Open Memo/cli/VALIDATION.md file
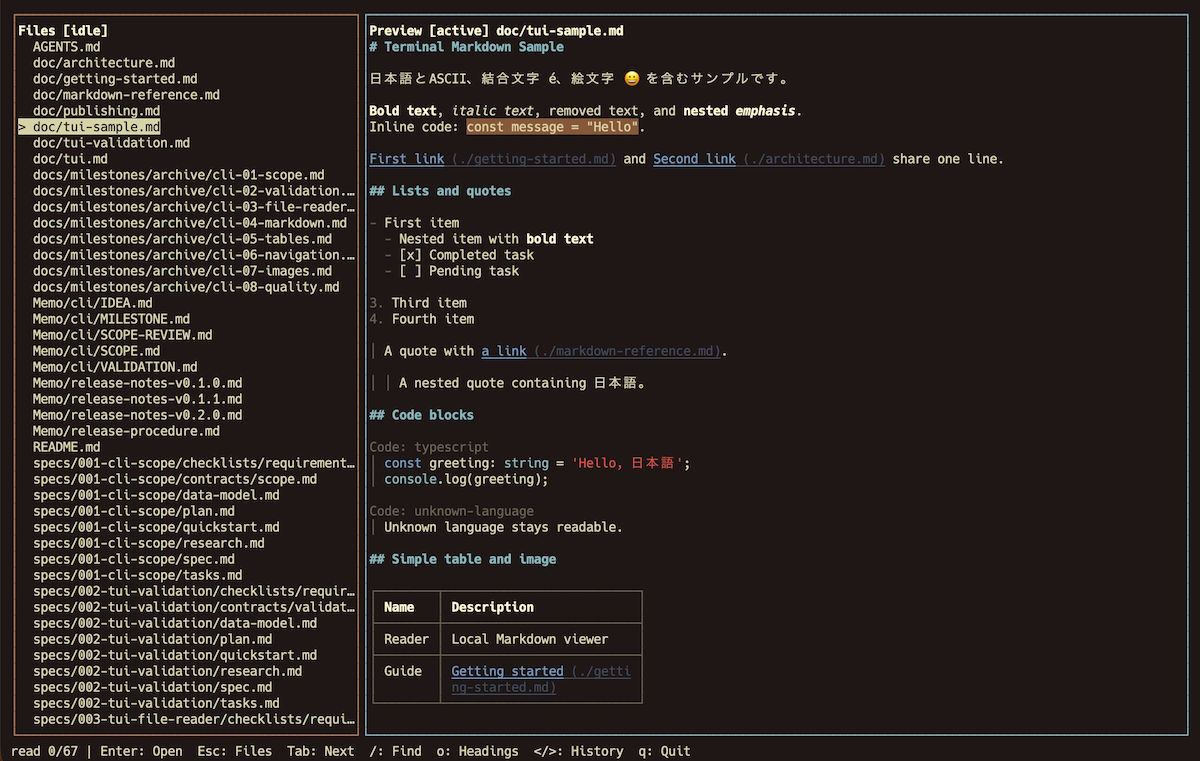This screenshot has height=761, width=1200. click(115, 367)
